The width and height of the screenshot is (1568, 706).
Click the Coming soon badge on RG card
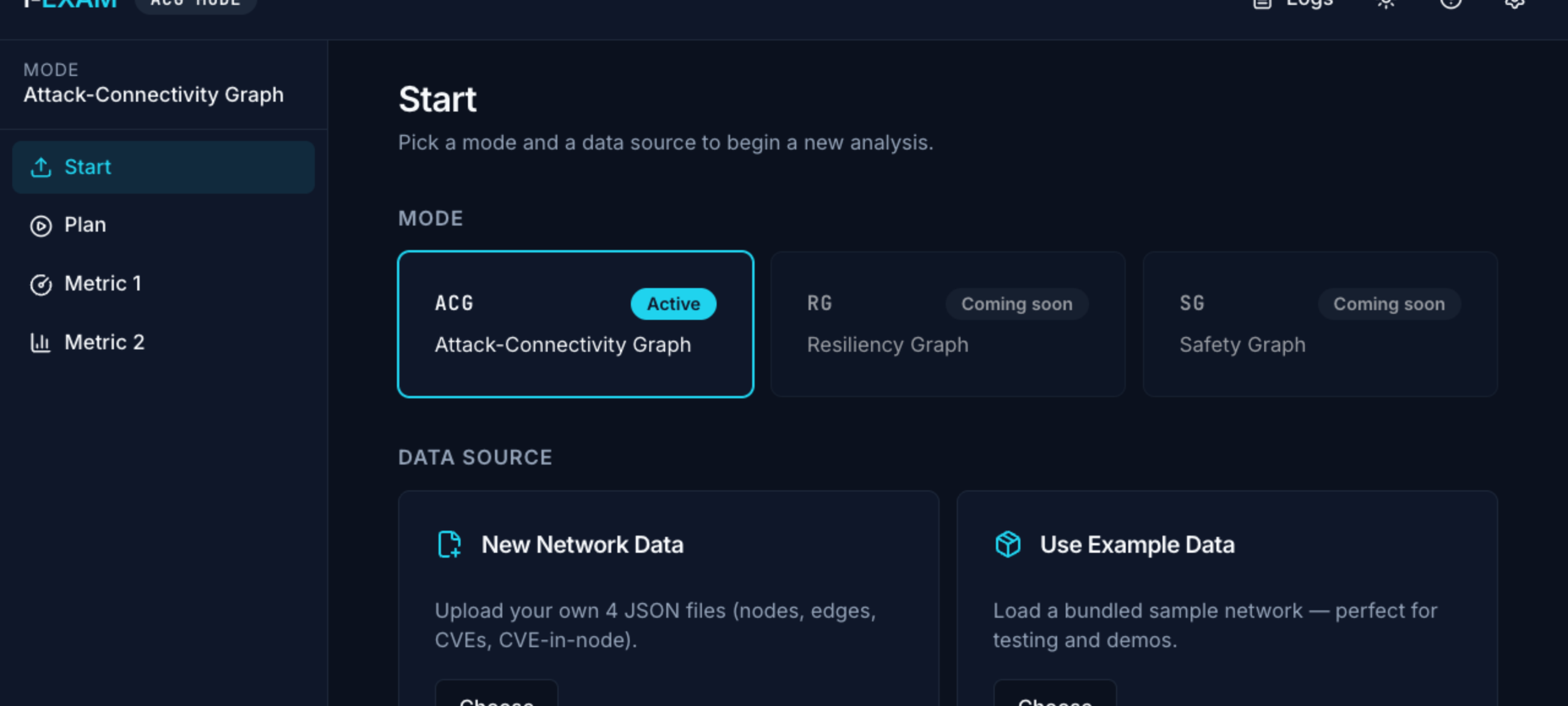click(x=1017, y=304)
